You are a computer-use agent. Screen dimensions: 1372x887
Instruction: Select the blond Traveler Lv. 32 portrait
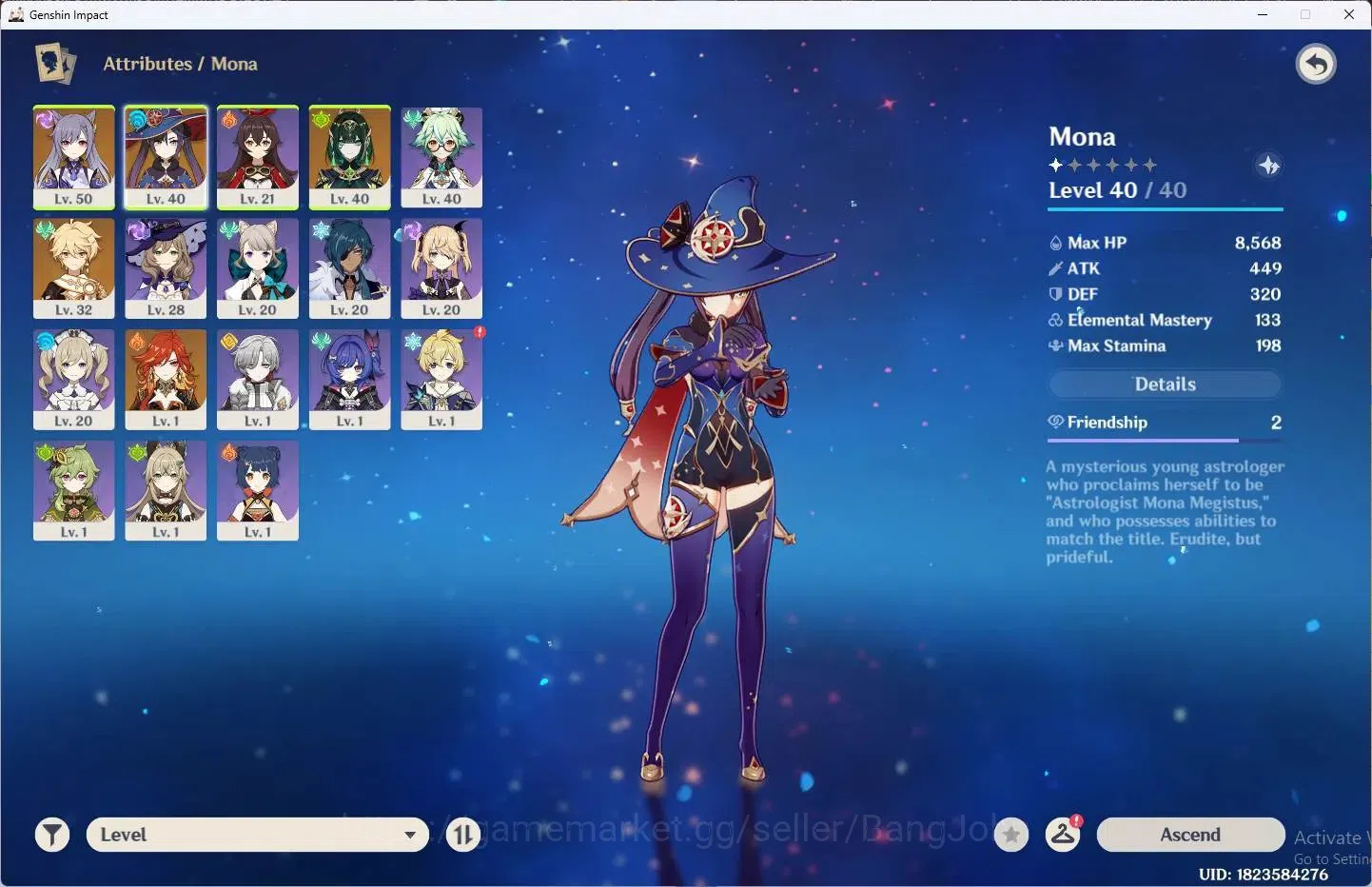[x=73, y=268]
